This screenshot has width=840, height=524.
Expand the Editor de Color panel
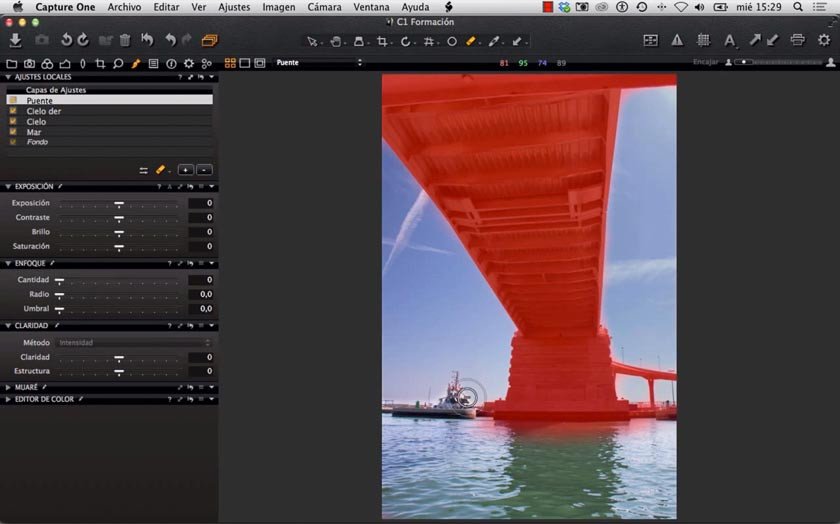pyautogui.click(x=9, y=399)
